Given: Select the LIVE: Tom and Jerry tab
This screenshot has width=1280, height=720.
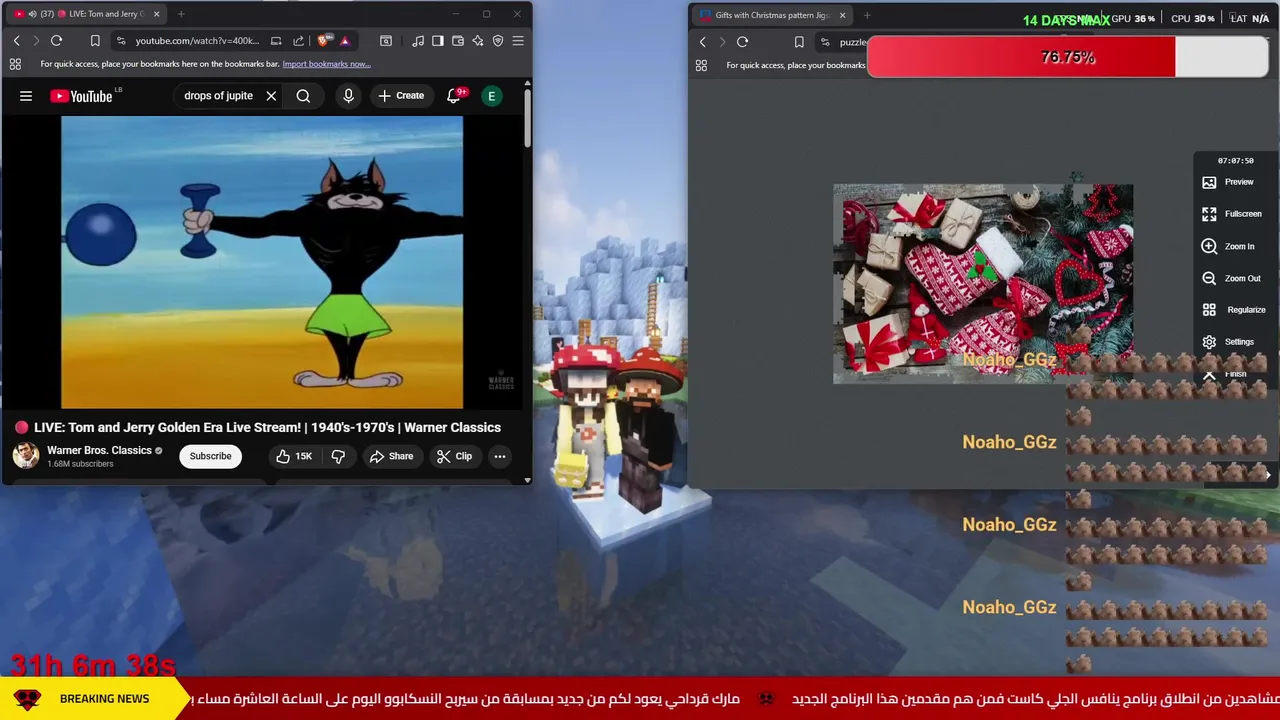Looking at the screenshot, I should point(85,14).
